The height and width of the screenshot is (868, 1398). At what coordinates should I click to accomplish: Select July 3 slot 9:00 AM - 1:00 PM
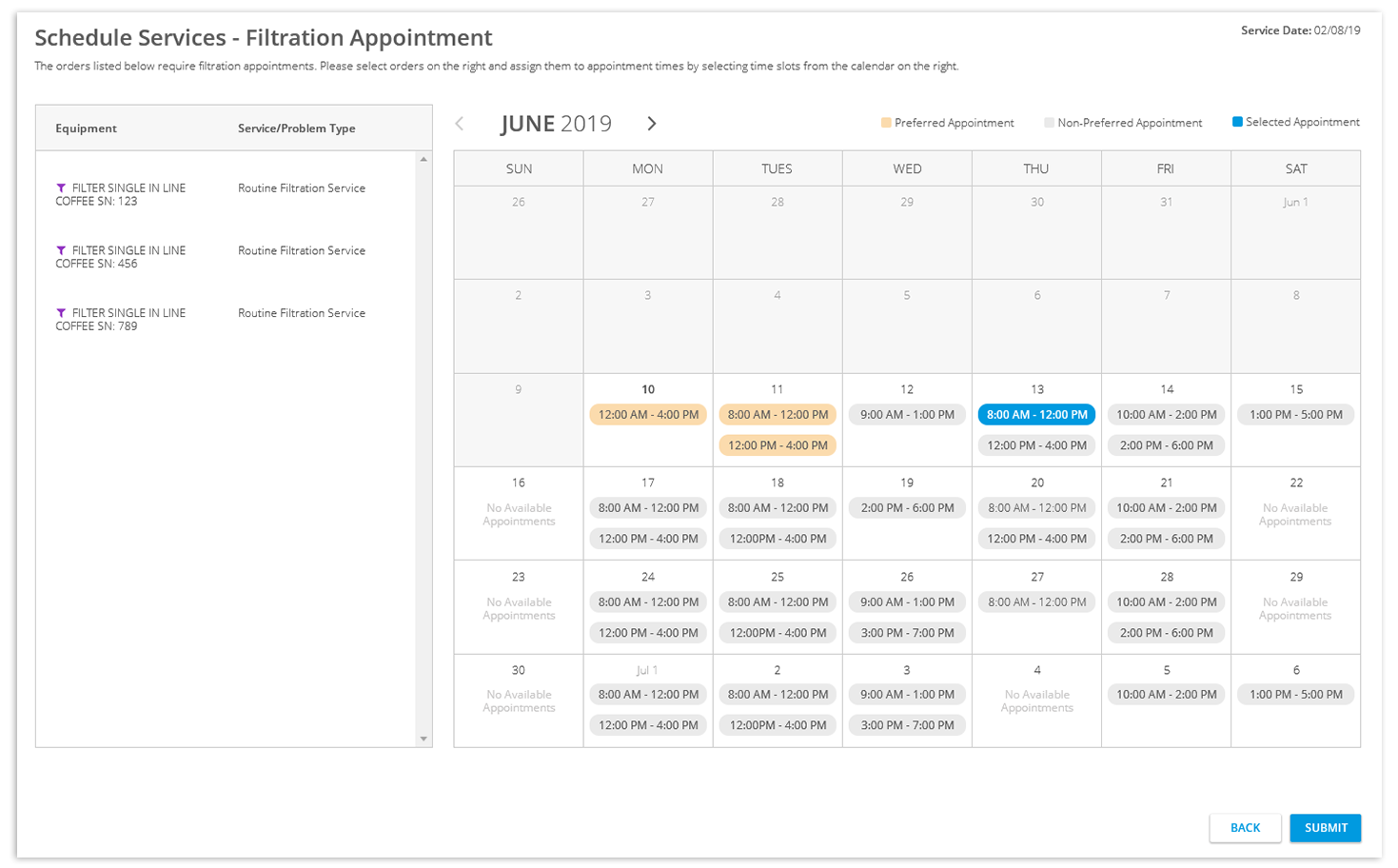point(907,695)
